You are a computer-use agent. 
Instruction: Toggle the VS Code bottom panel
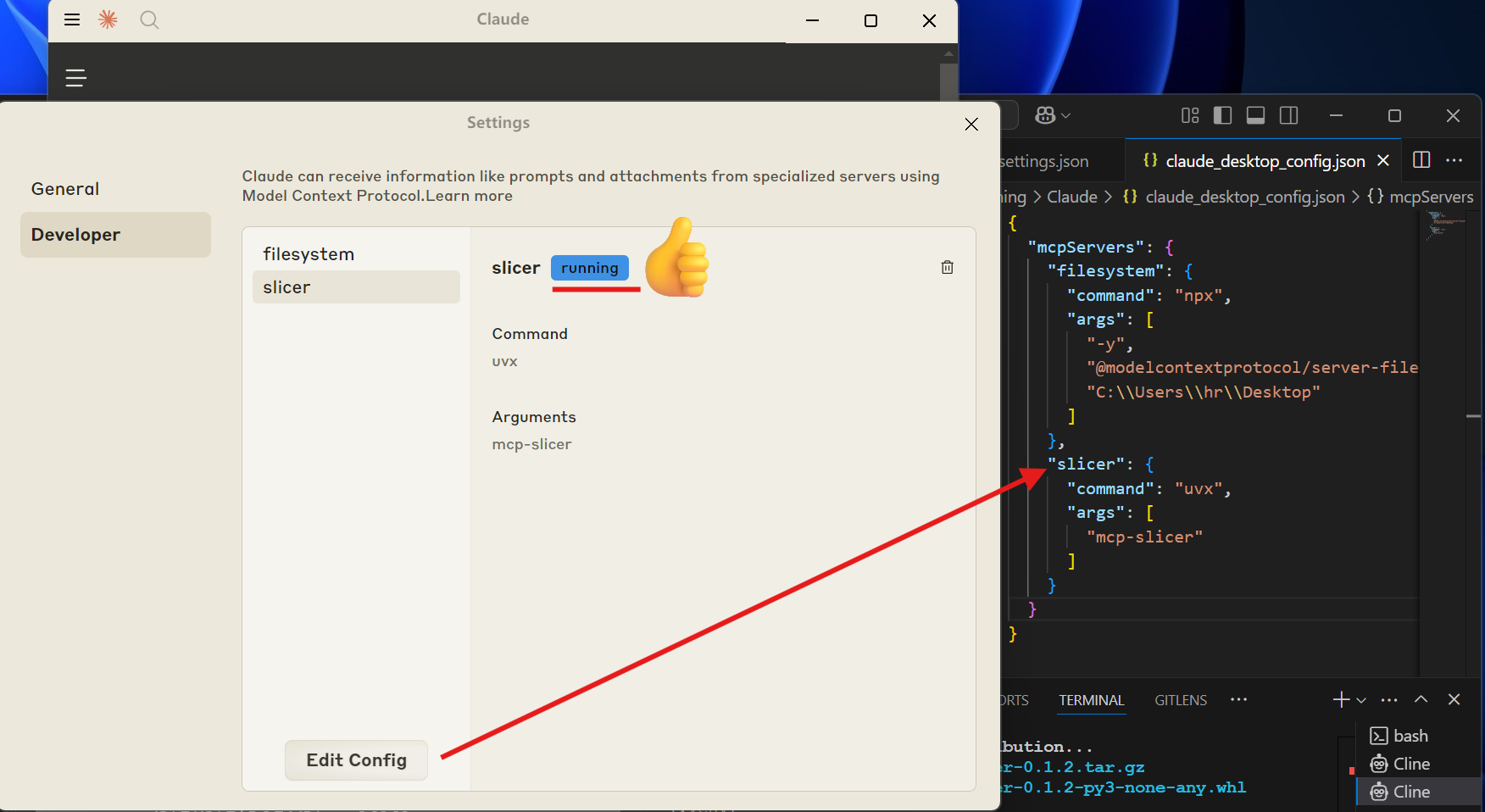tap(1256, 115)
